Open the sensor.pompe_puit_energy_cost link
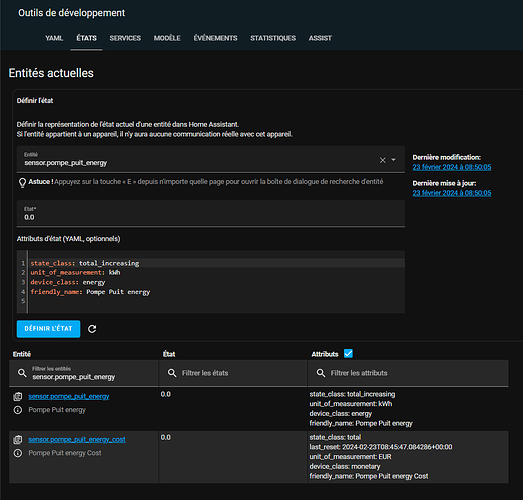Image resolution: width=523 pixels, height=500 pixels. (x=77, y=440)
